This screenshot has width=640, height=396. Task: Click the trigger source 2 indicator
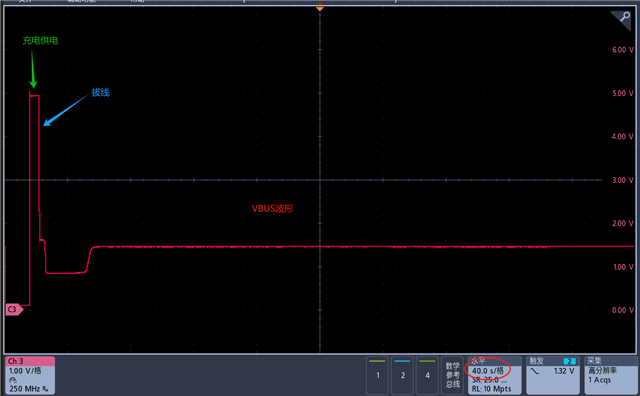tap(569, 361)
